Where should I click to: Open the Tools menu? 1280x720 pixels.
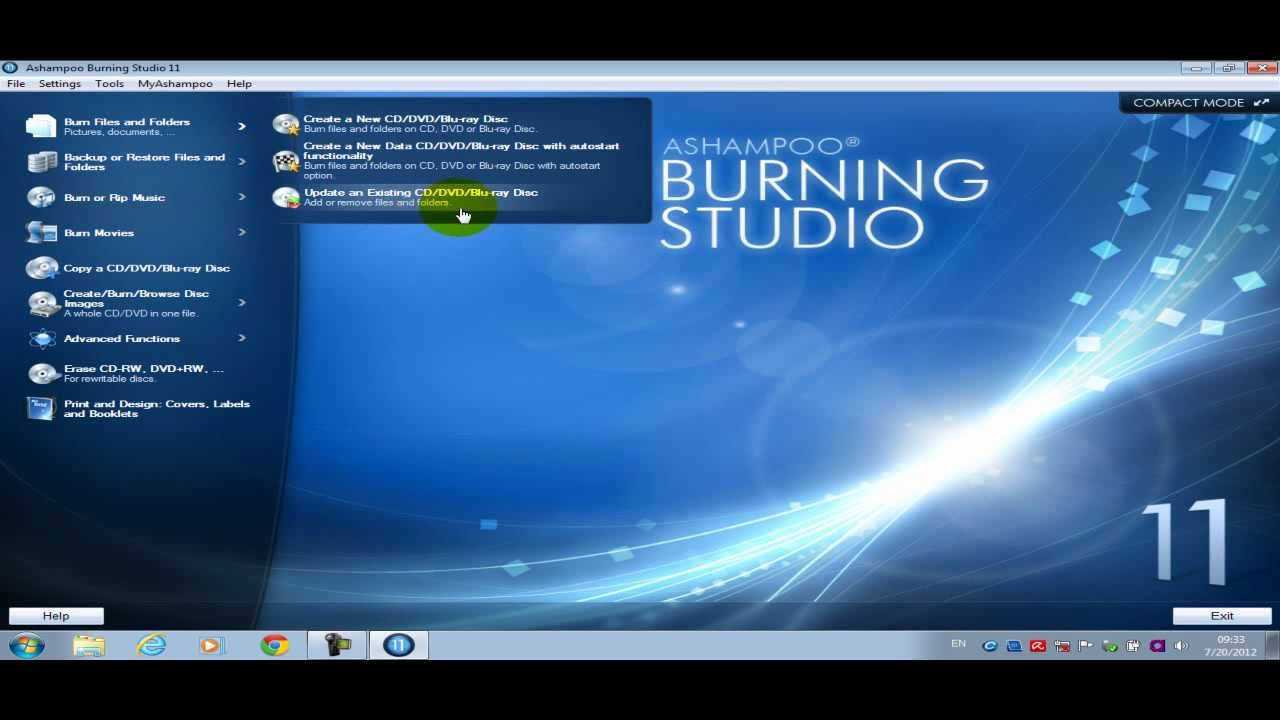[x=110, y=84]
